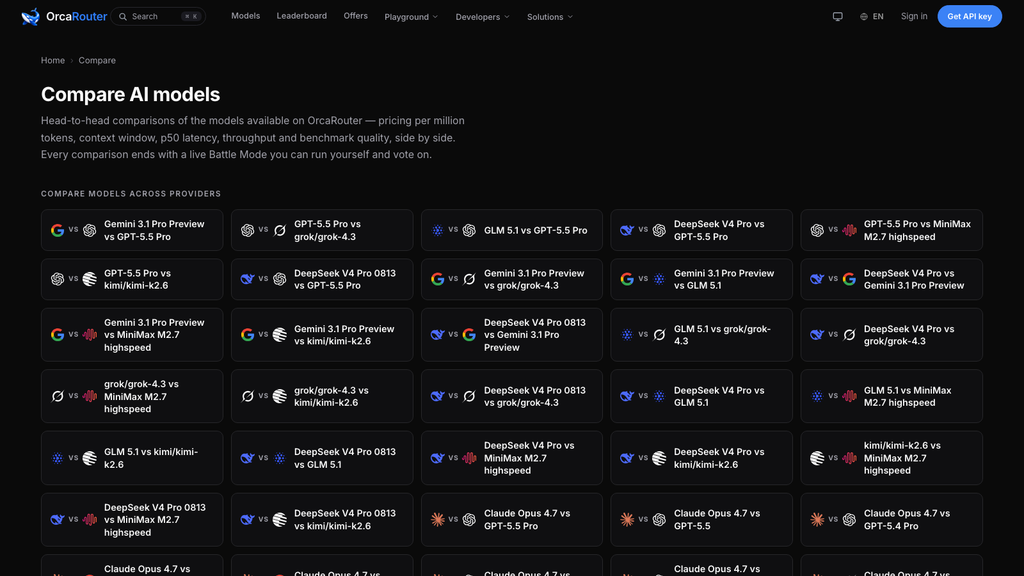
Task: Click the OrcaRouter whale logo
Action: 30,16
